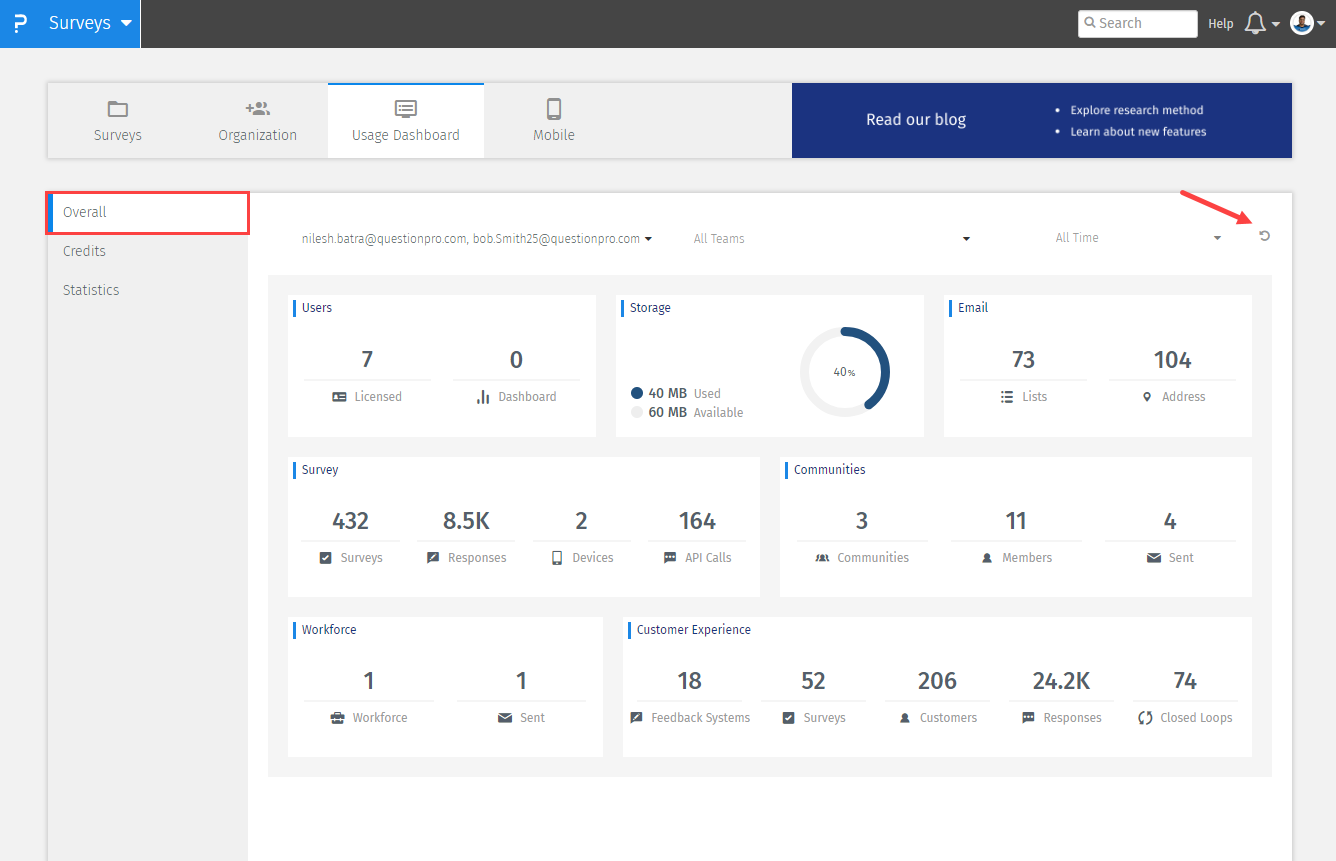
Task: Expand the Surveys product switcher
Action: point(90,23)
